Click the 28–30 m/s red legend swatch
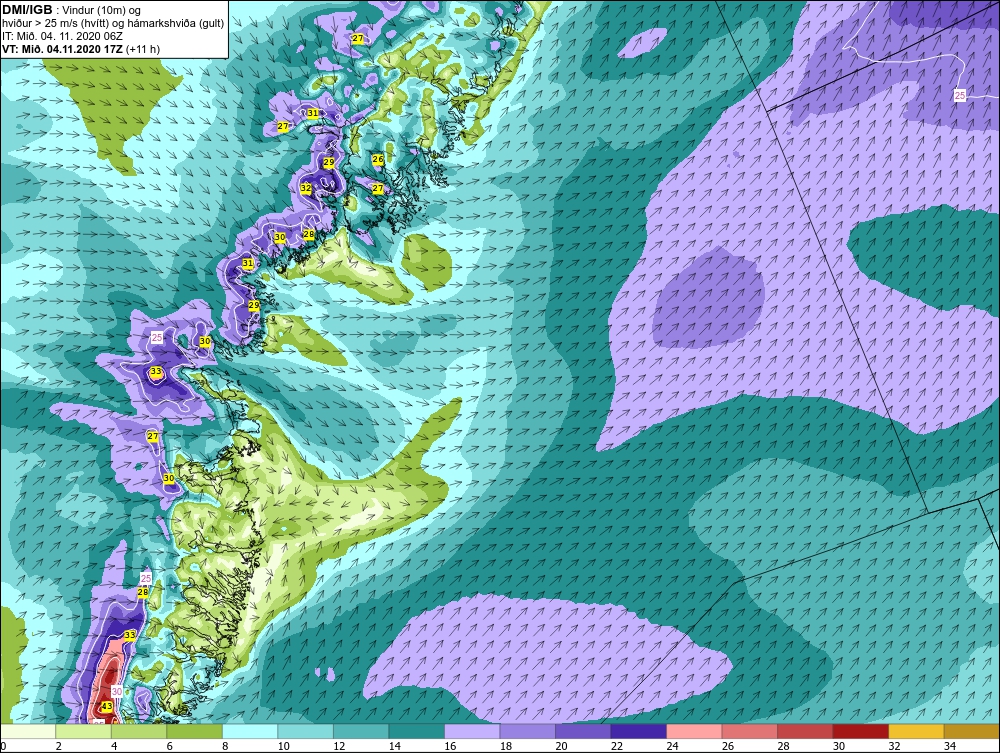1000x753 pixels. tap(805, 731)
